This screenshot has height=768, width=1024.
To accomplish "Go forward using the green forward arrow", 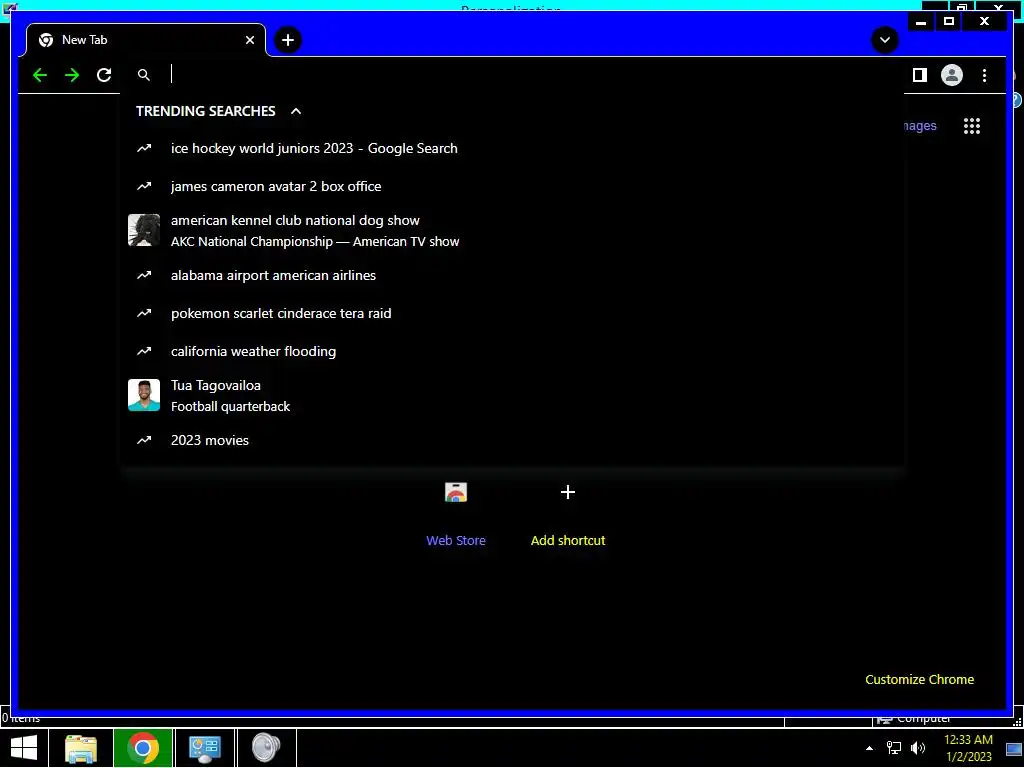I will click(72, 75).
